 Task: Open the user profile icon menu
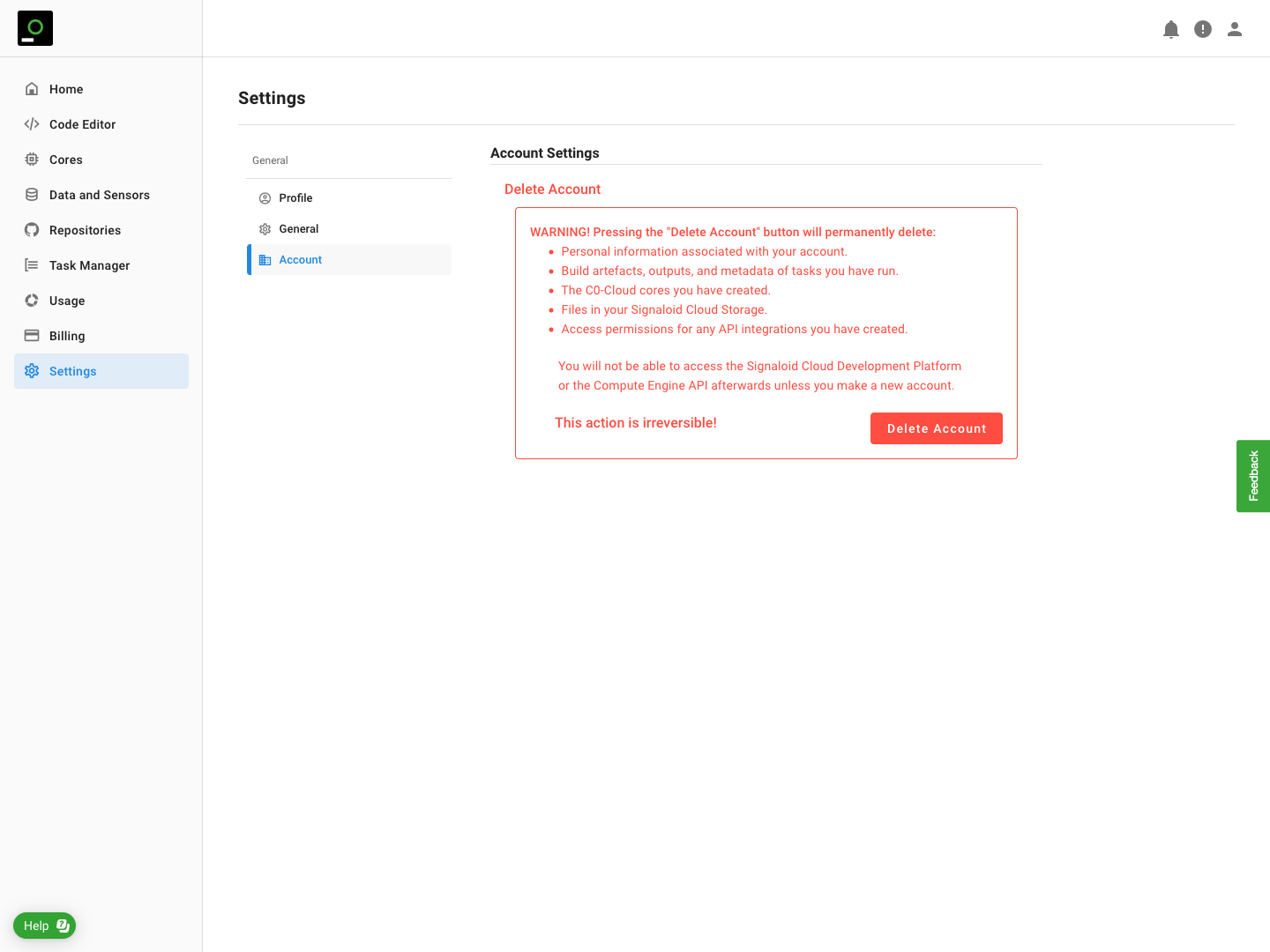pos(1235,29)
